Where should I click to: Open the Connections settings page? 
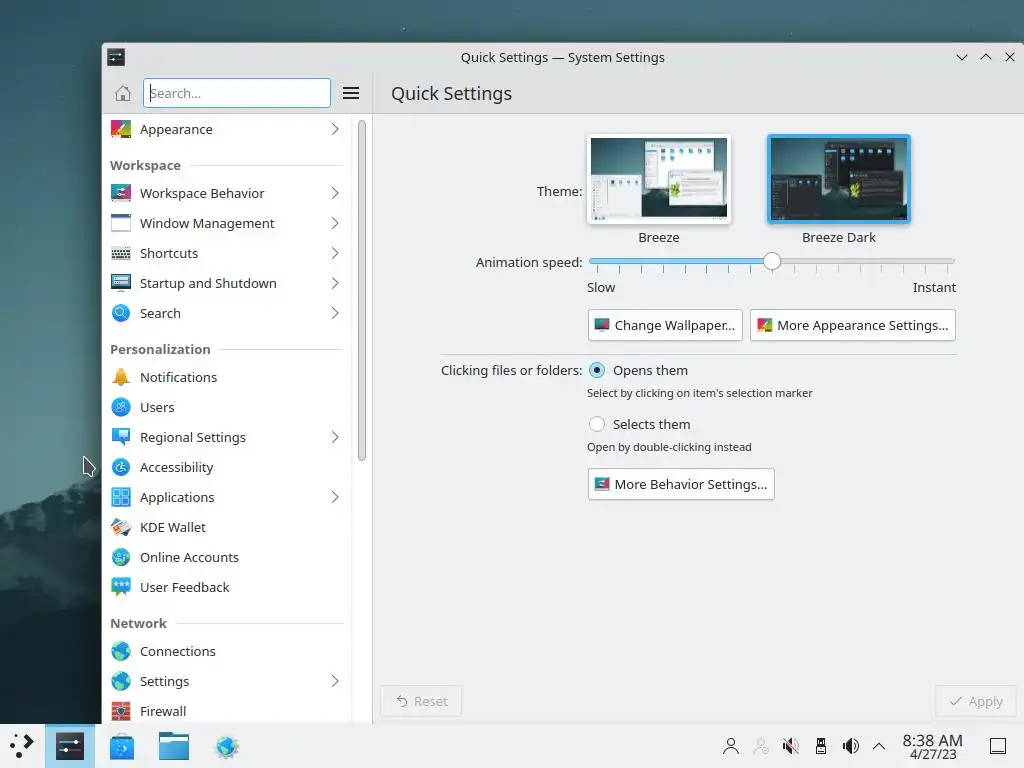tap(227, 652)
